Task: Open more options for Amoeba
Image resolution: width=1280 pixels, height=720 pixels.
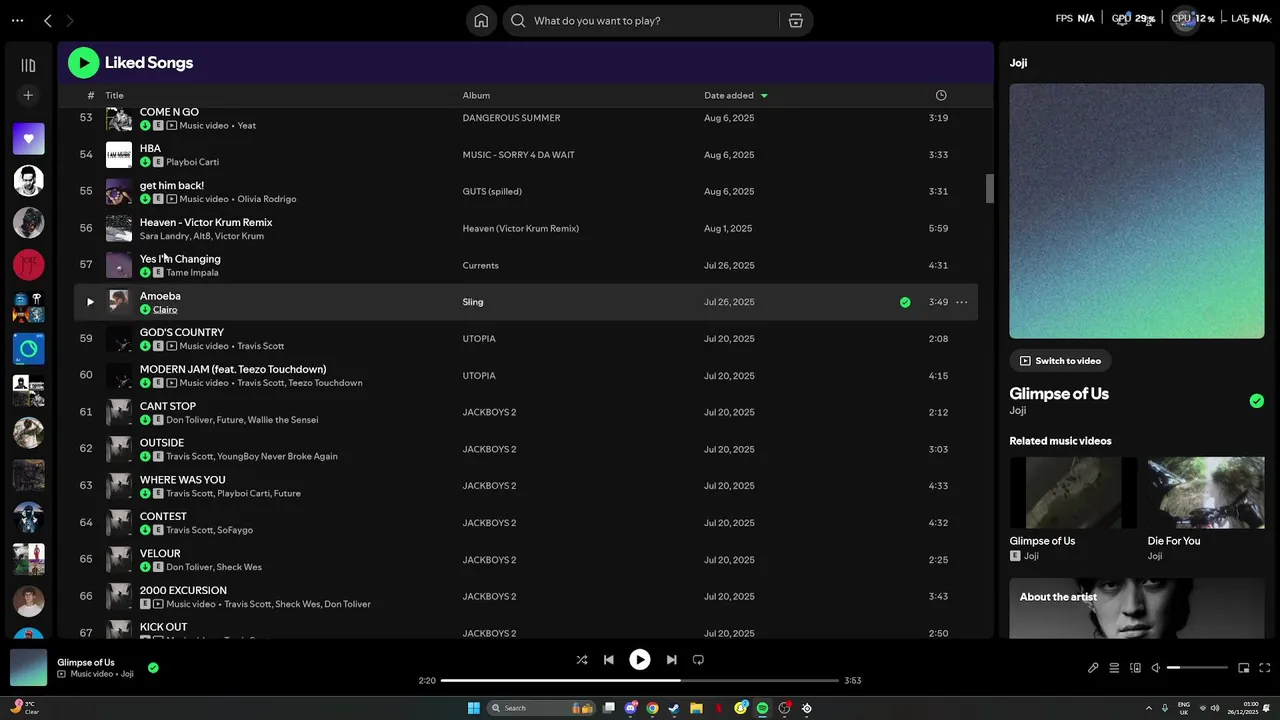Action: 962,302
